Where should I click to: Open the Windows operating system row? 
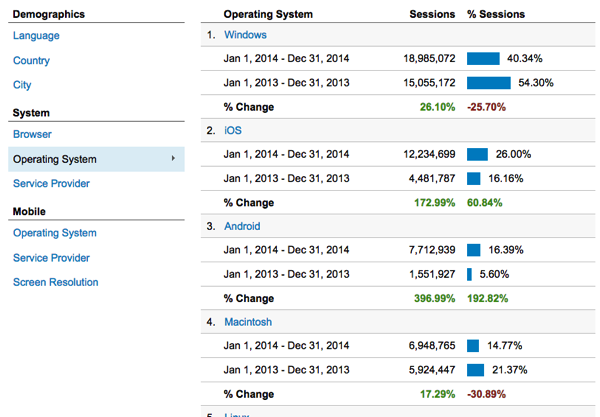tap(245, 35)
